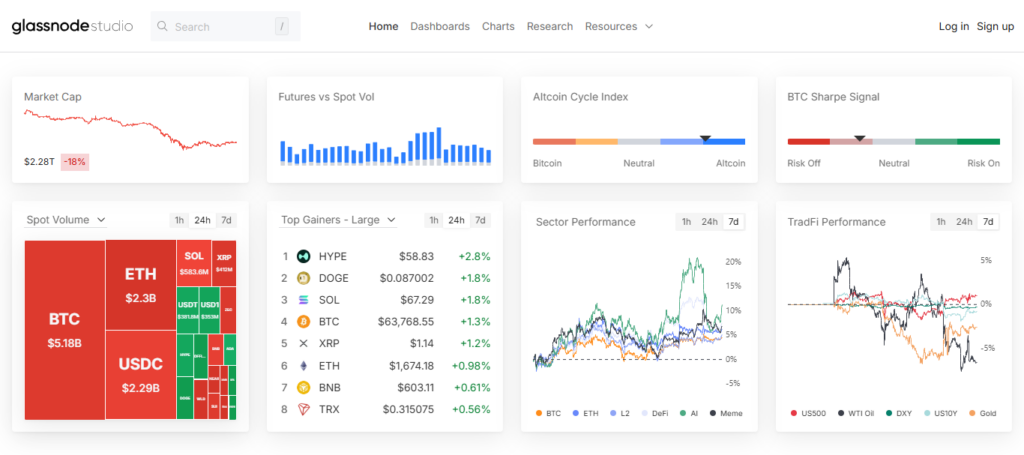Click the ETH $2.3B treemap tile
The height and width of the screenshot is (455, 1024).
point(140,285)
